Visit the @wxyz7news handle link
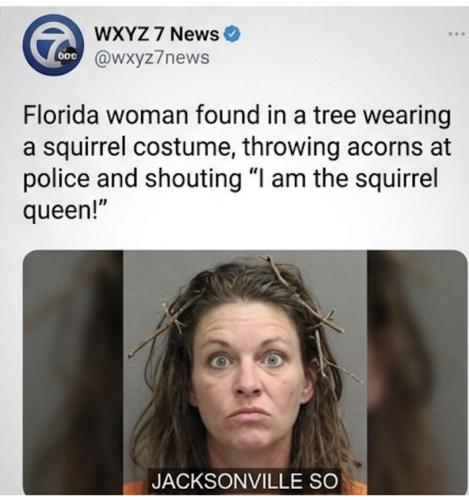Image resolution: width=469 pixels, height=500 pixels. 152,57
